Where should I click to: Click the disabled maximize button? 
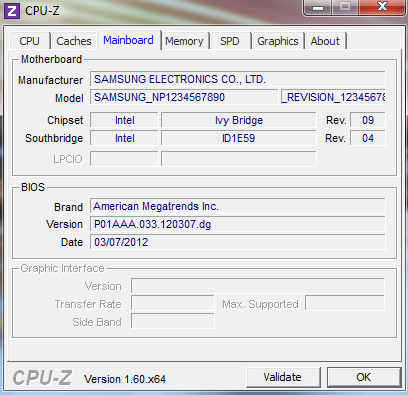pos(345,7)
